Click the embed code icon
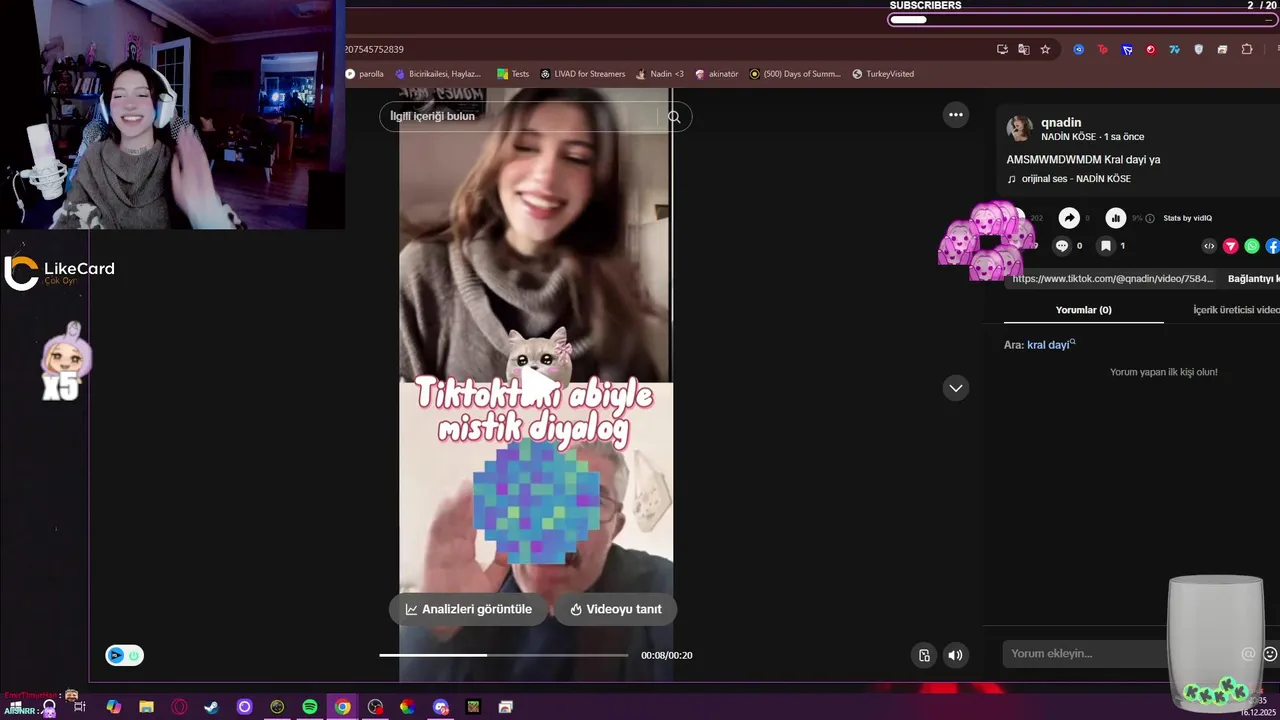1280x720 pixels. click(x=1209, y=246)
